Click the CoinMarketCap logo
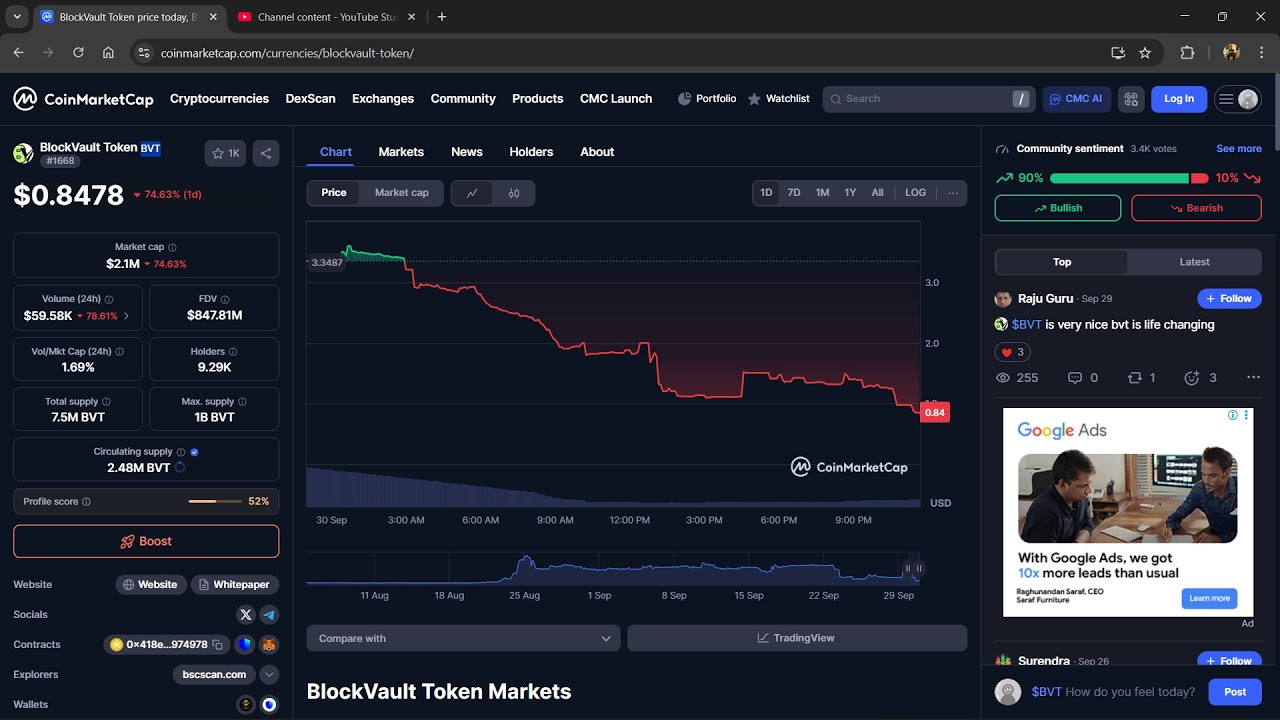Viewport: 1280px width, 720px height. 83,99
